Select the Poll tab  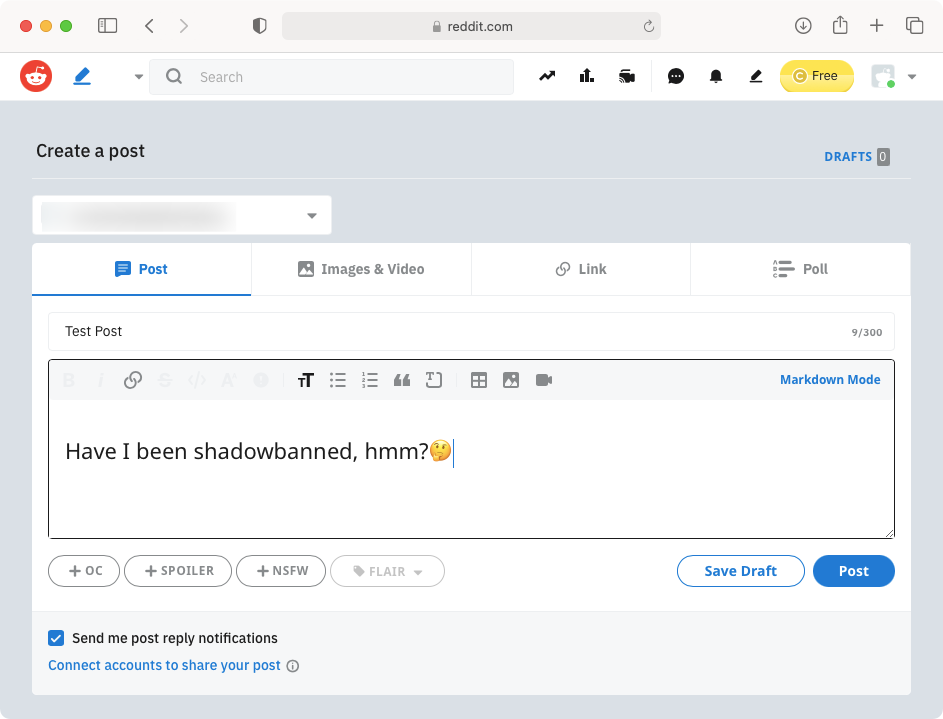coord(800,269)
